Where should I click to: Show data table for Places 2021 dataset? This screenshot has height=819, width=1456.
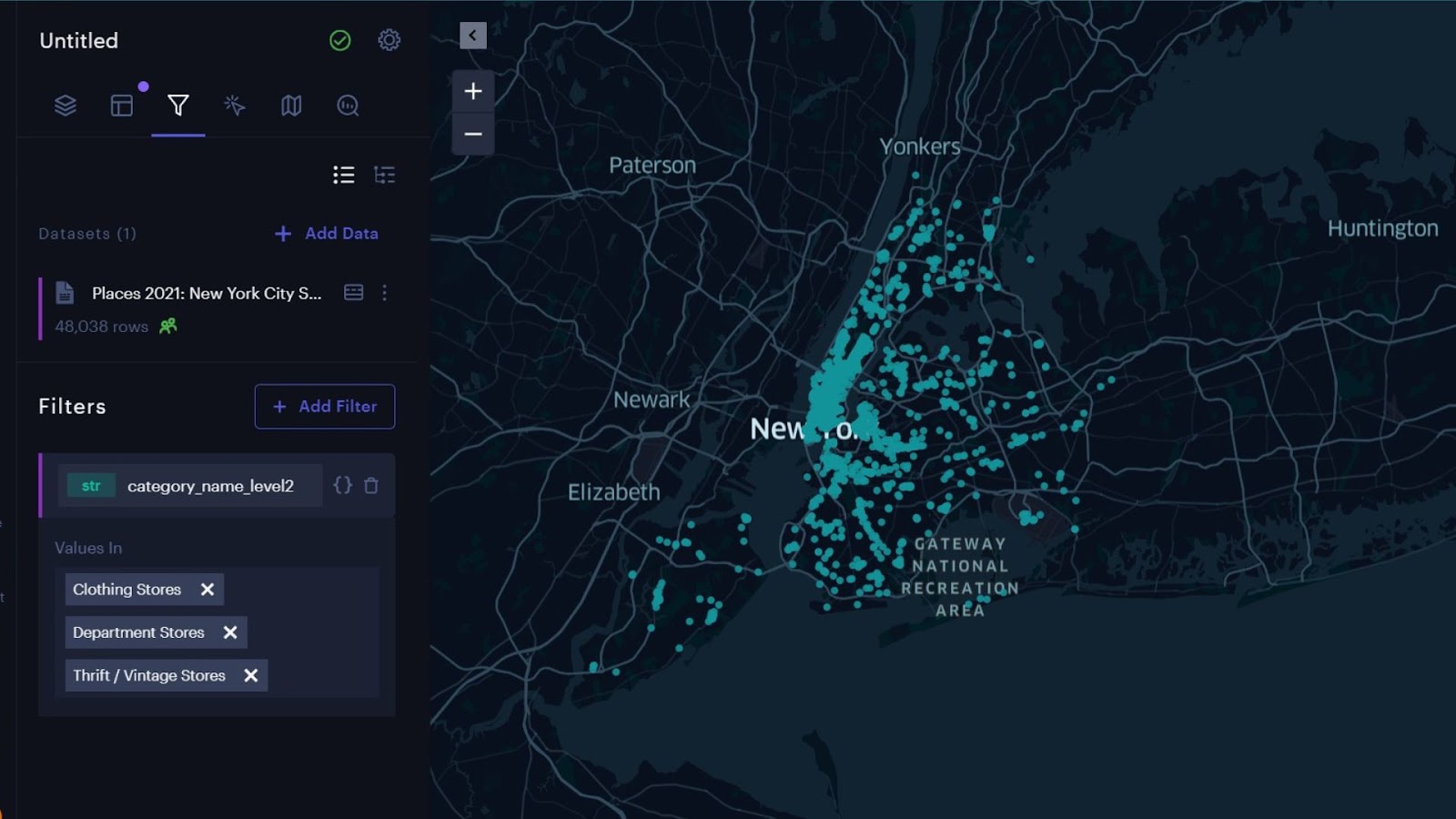pyautogui.click(x=354, y=292)
